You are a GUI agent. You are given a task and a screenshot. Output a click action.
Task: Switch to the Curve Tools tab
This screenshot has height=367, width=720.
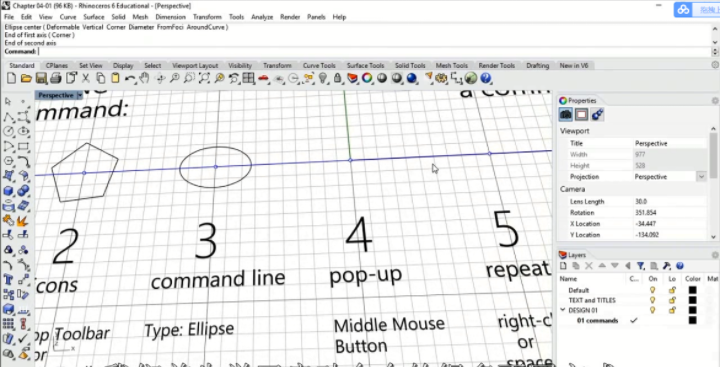(319, 65)
